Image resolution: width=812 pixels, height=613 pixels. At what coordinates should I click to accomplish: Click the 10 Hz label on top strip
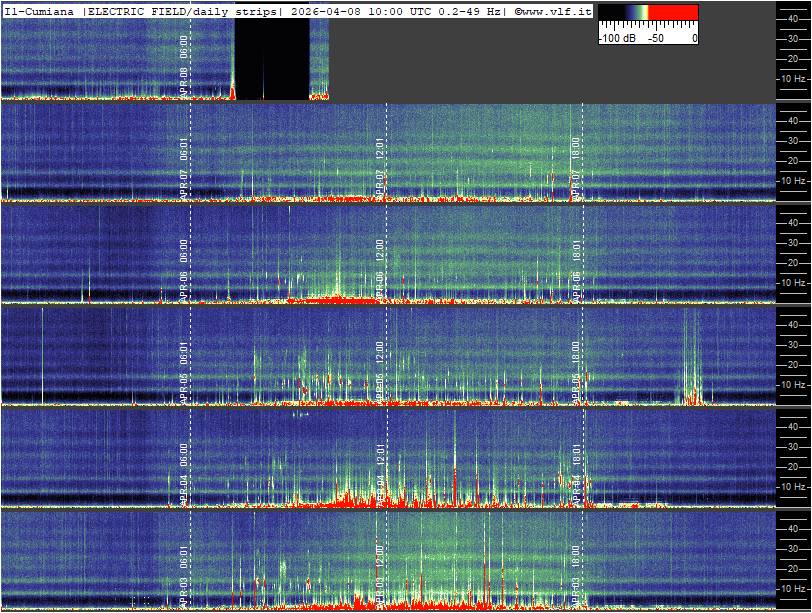click(794, 78)
